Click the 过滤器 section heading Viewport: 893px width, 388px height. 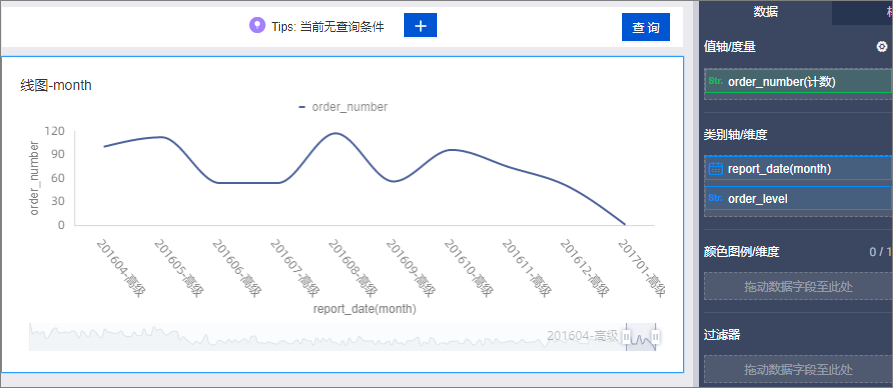tap(722, 335)
